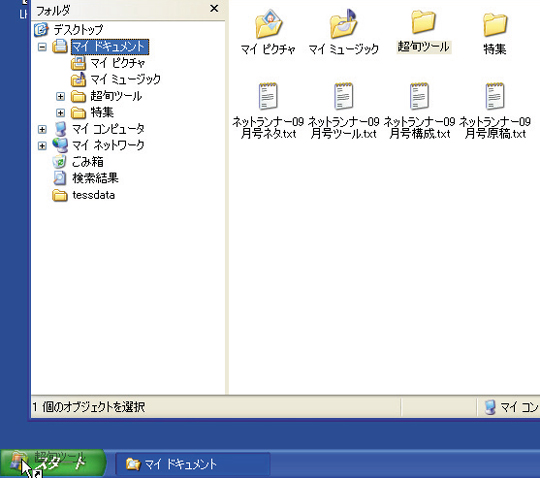Image resolution: width=540 pixels, height=478 pixels.
Task: Select the 特集 folder icon in file pane
Action: (x=495, y=24)
